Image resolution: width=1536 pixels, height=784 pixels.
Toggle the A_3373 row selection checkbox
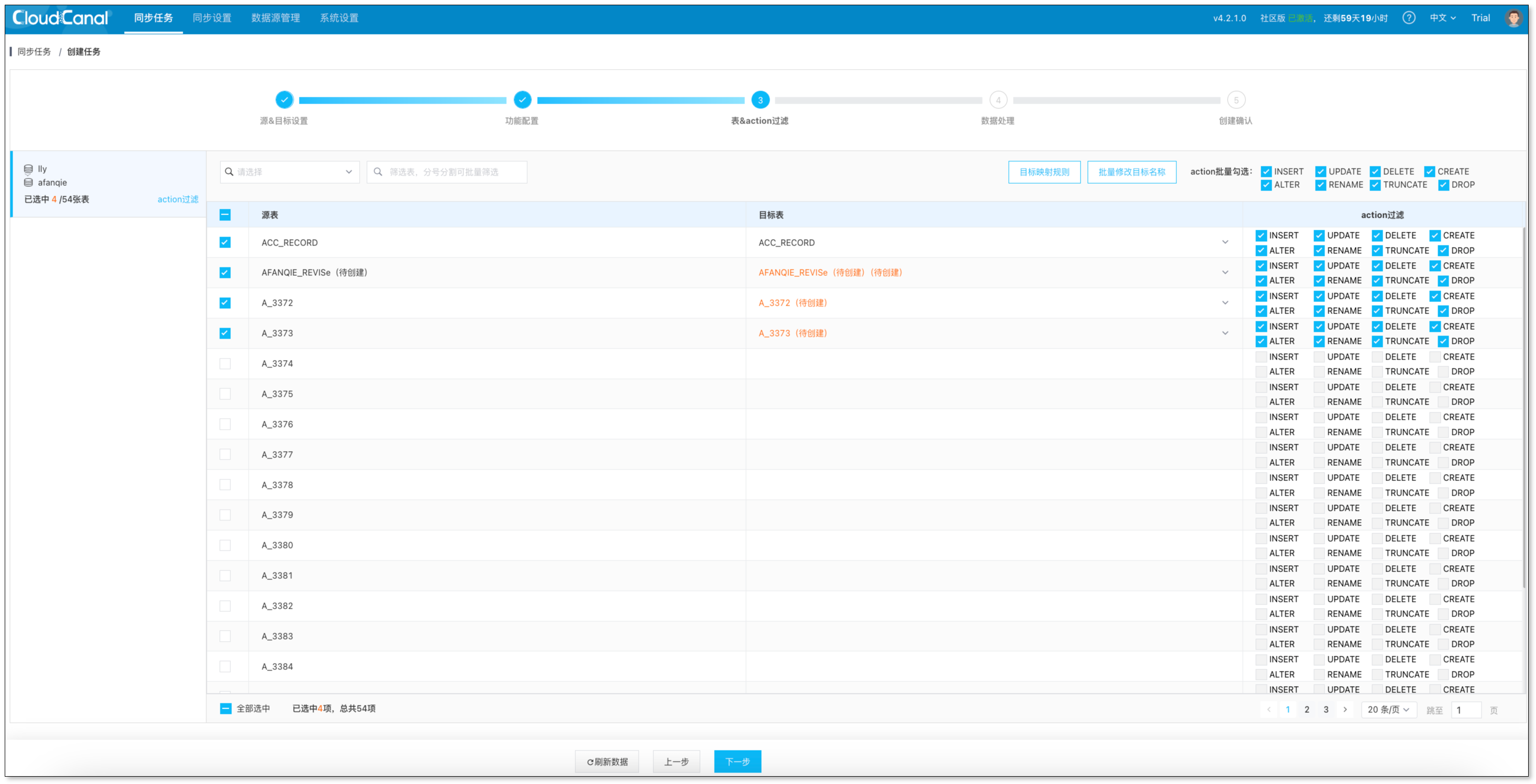225,332
